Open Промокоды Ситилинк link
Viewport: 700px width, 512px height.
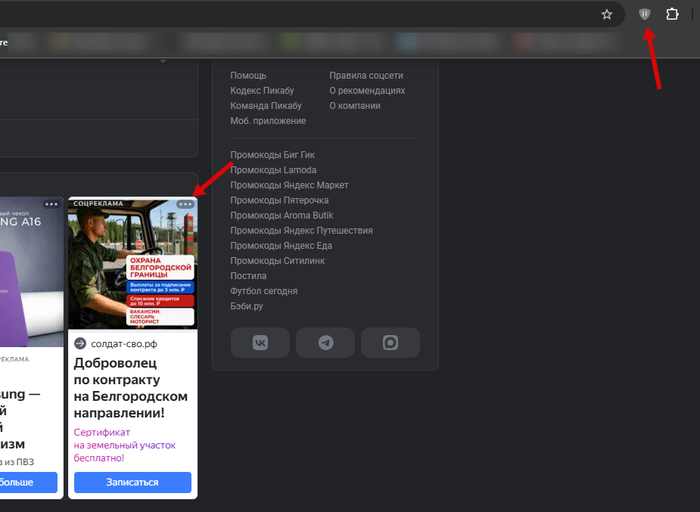(x=278, y=261)
